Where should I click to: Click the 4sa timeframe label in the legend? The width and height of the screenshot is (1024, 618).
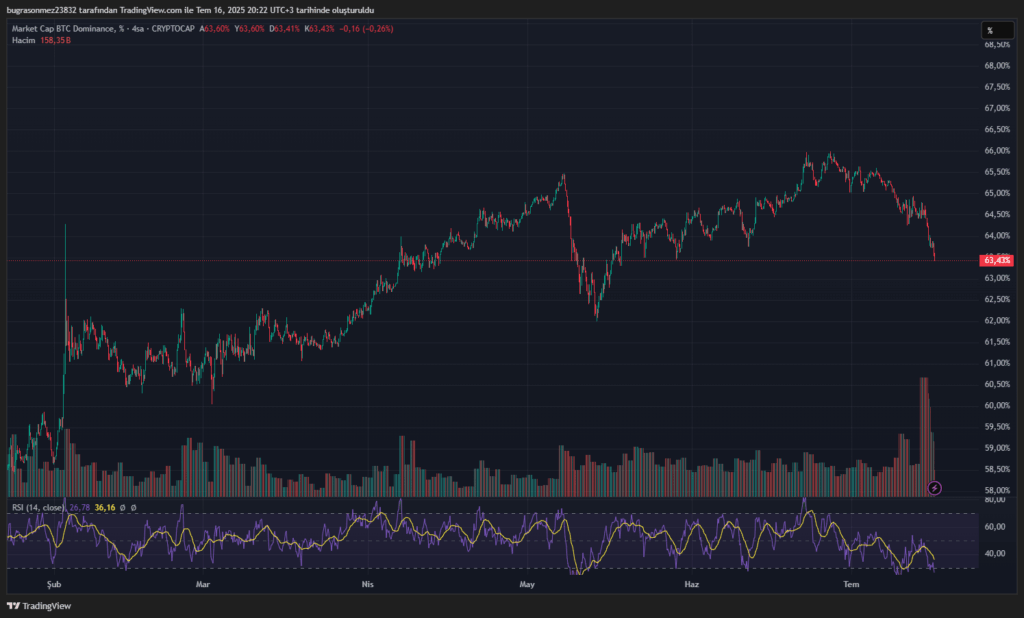[x=138, y=29]
